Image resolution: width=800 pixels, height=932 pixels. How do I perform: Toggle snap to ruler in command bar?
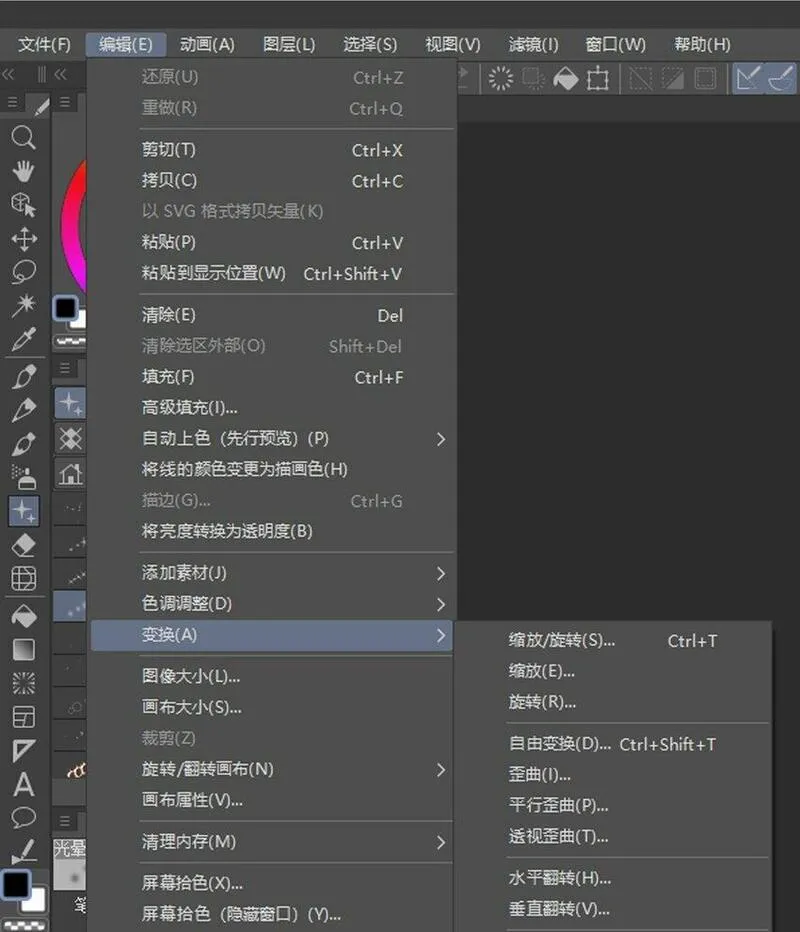click(x=746, y=78)
